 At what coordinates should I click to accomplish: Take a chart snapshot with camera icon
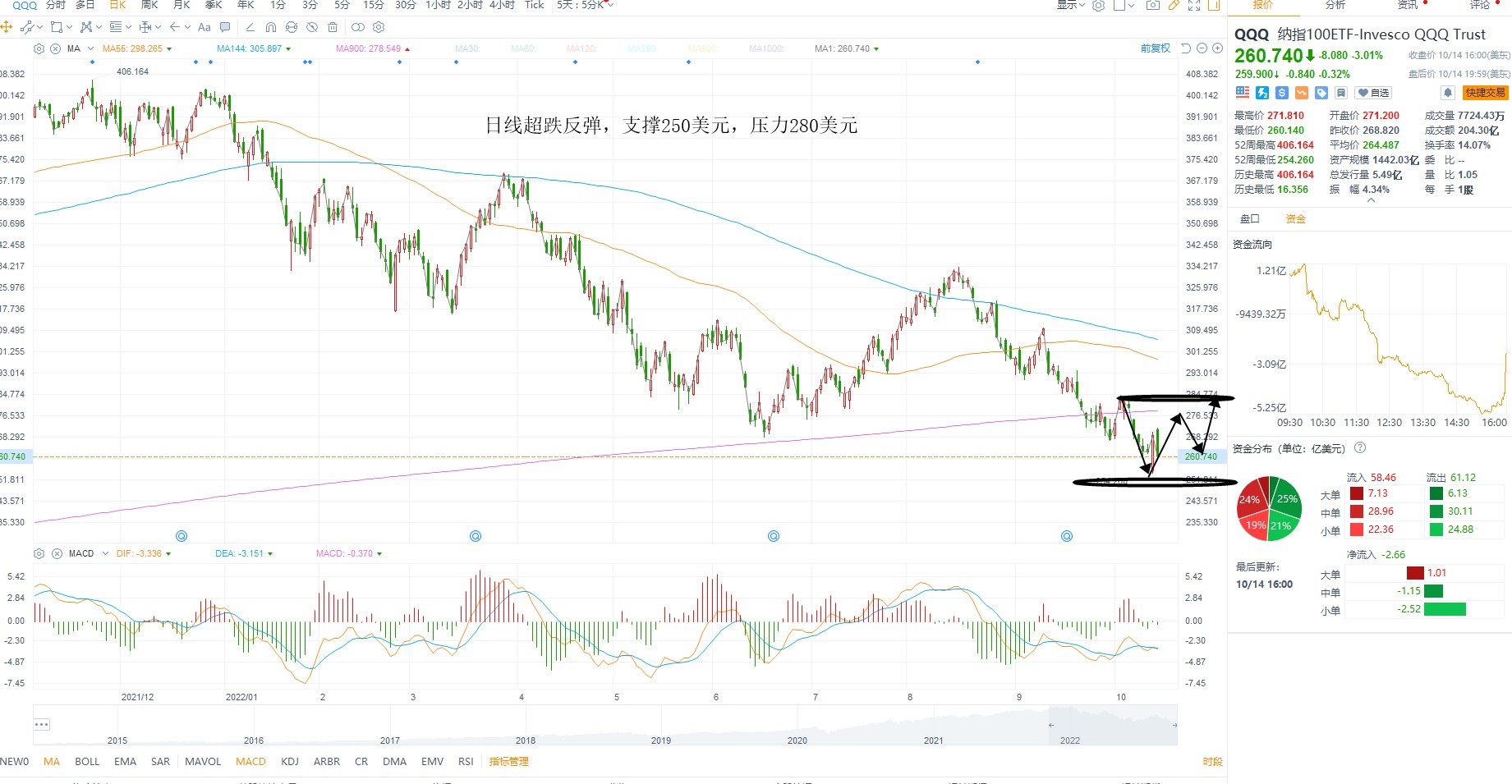tap(1153, 5)
